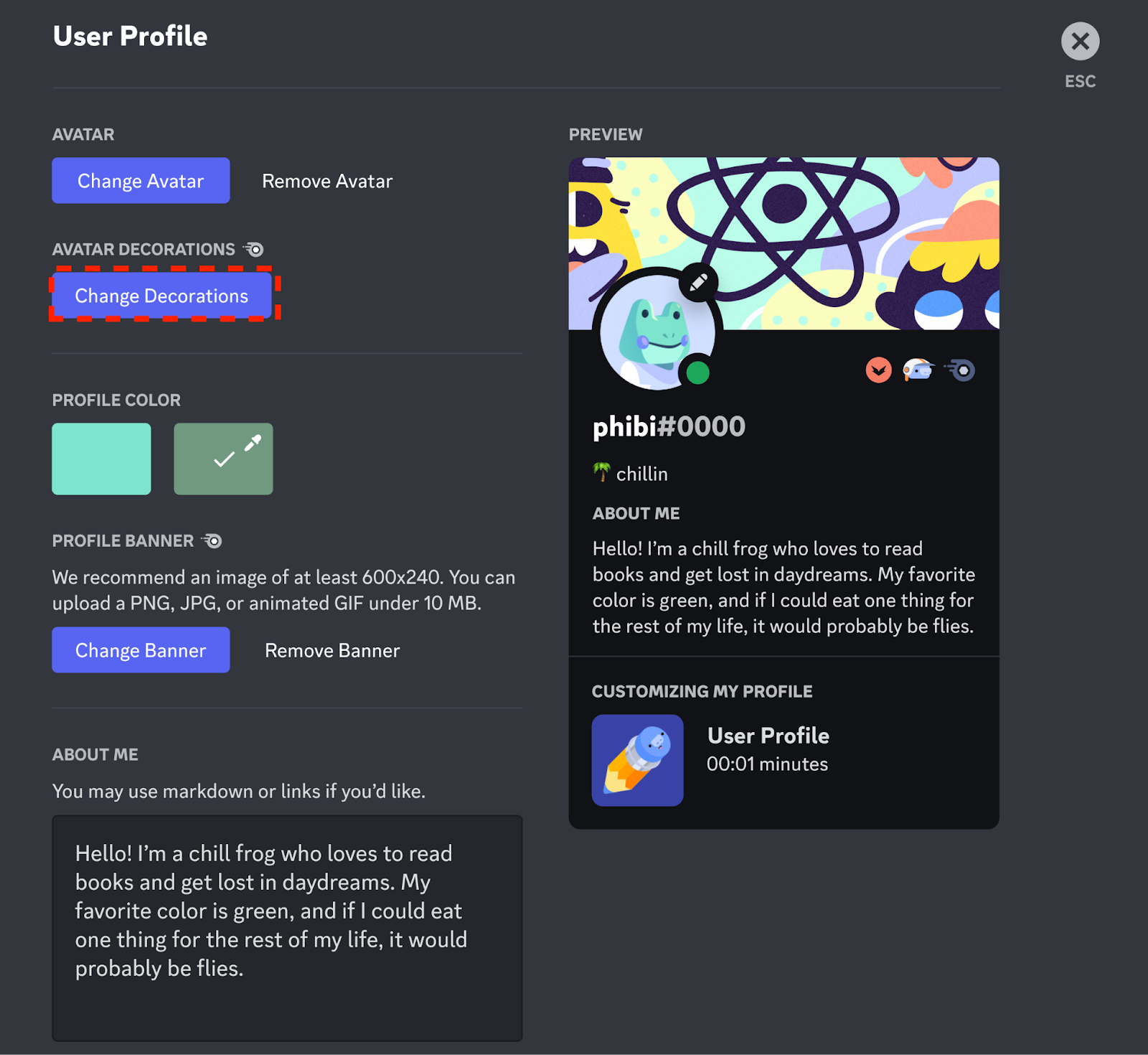The width and height of the screenshot is (1148, 1055).
Task: Click the pencil edit icon on avatar
Action: coord(698,283)
